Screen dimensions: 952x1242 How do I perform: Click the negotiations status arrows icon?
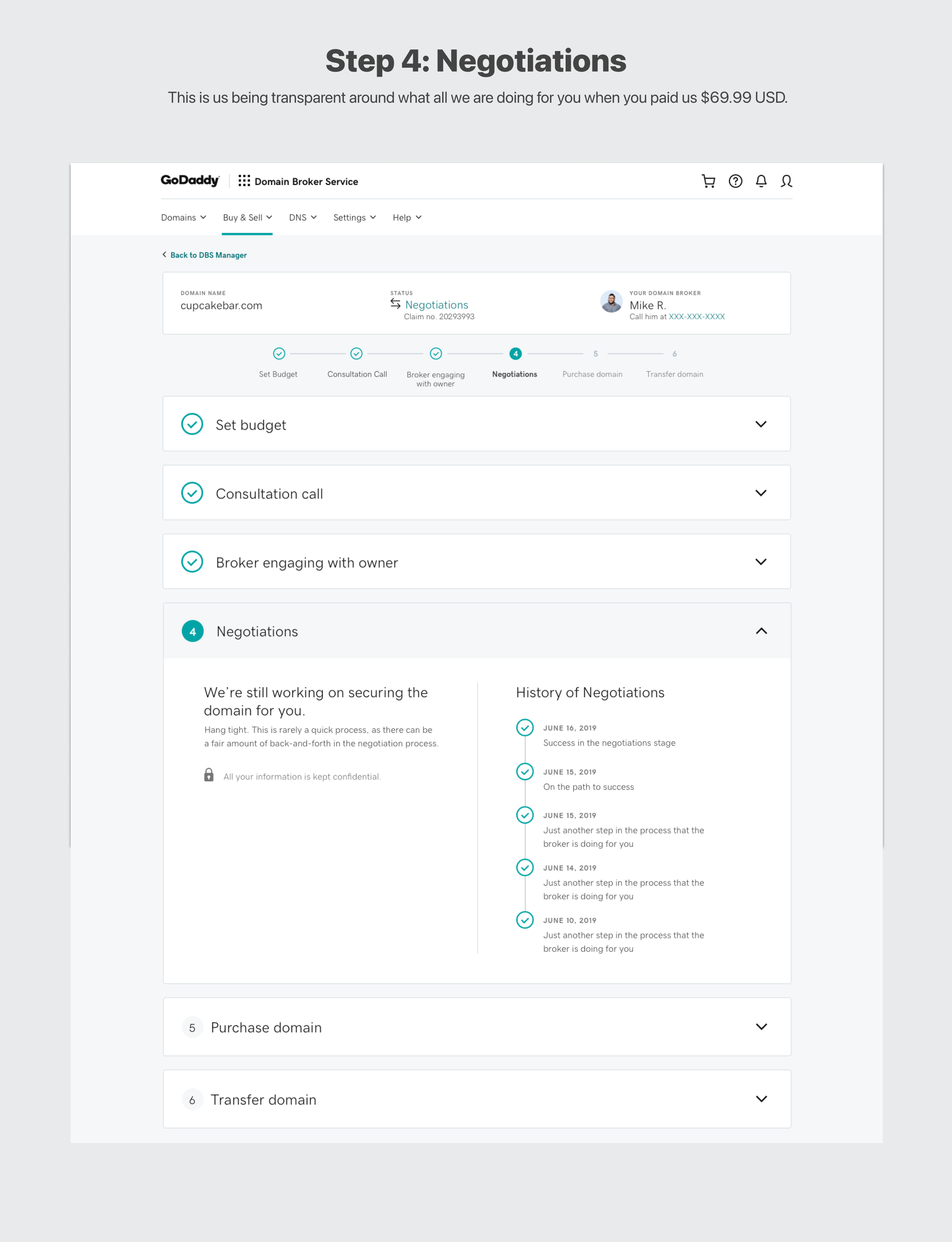[396, 304]
